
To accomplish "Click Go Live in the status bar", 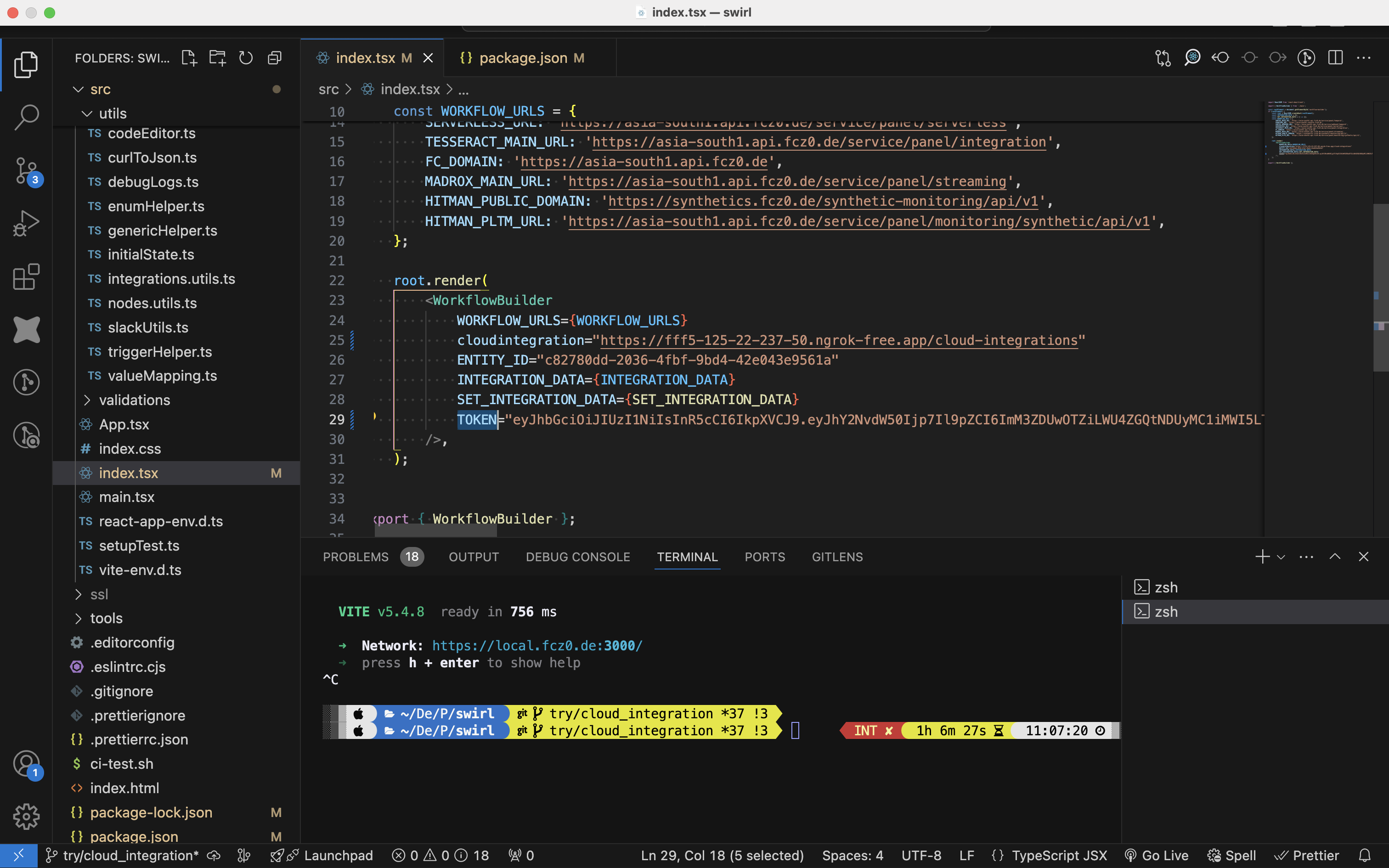I will click(1156, 855).
